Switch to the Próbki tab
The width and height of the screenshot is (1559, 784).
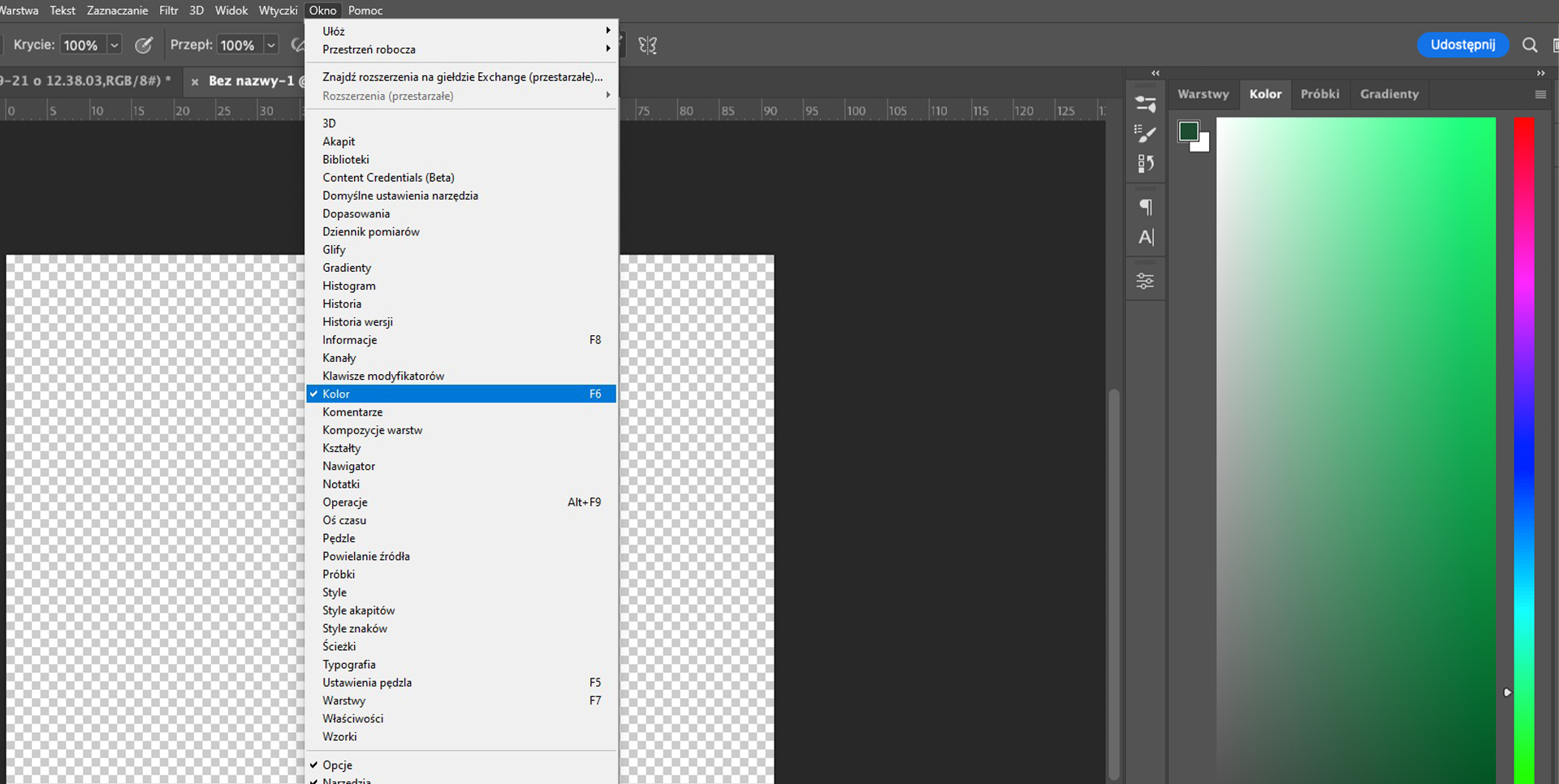click(1319, 94)
